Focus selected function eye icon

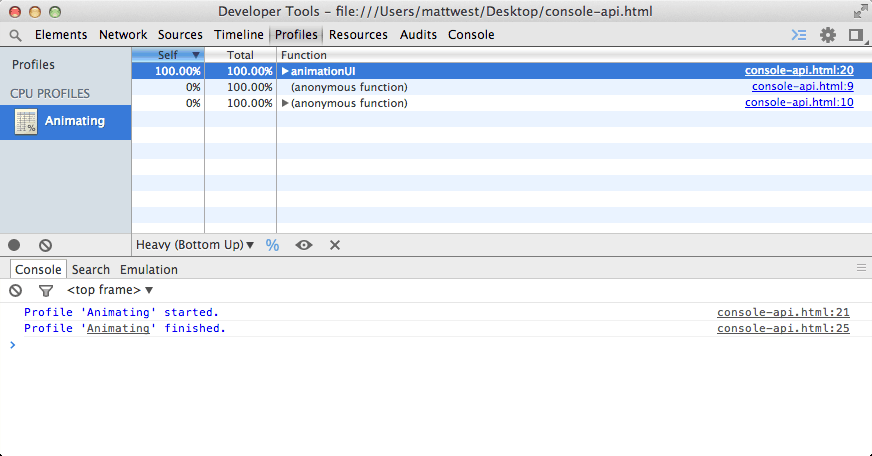(x=304, y=245)
